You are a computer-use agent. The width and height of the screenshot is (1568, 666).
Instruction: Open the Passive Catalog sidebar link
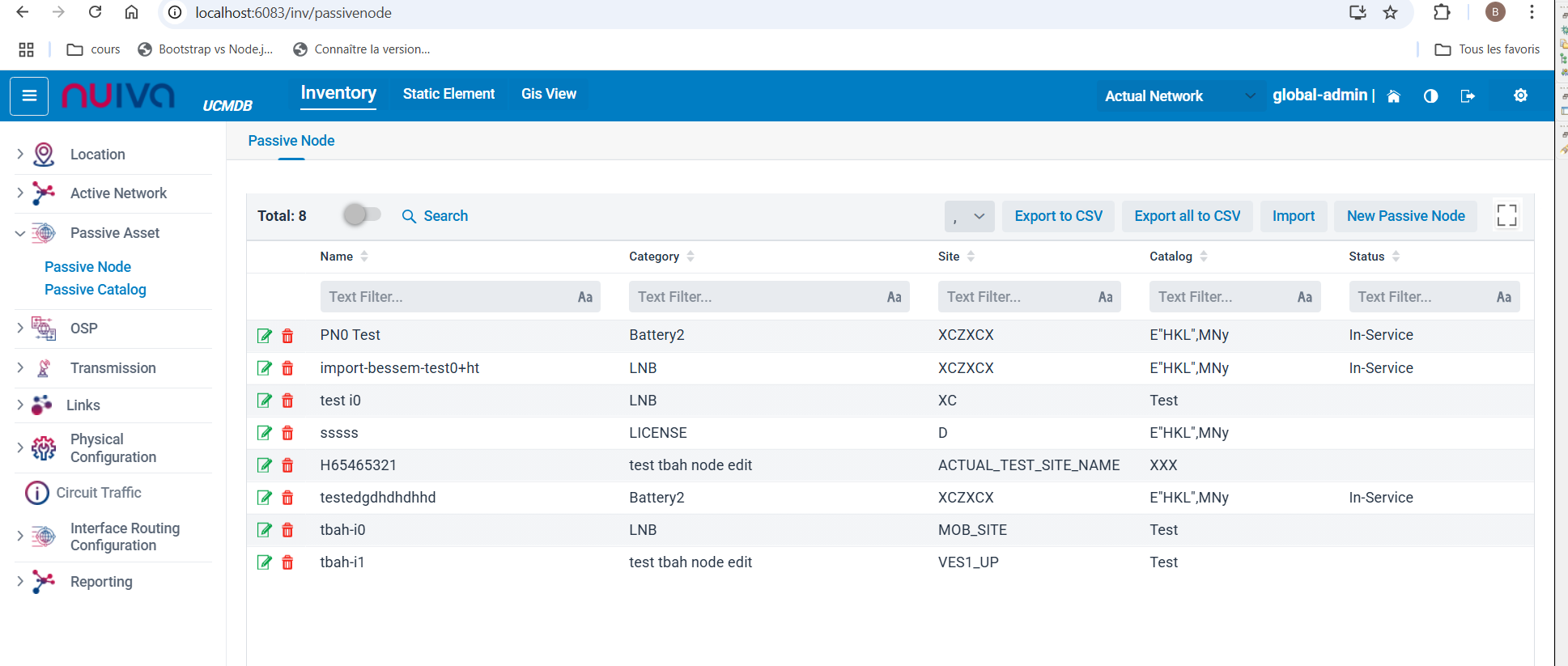pyautogui.click(x=96, y=290)
